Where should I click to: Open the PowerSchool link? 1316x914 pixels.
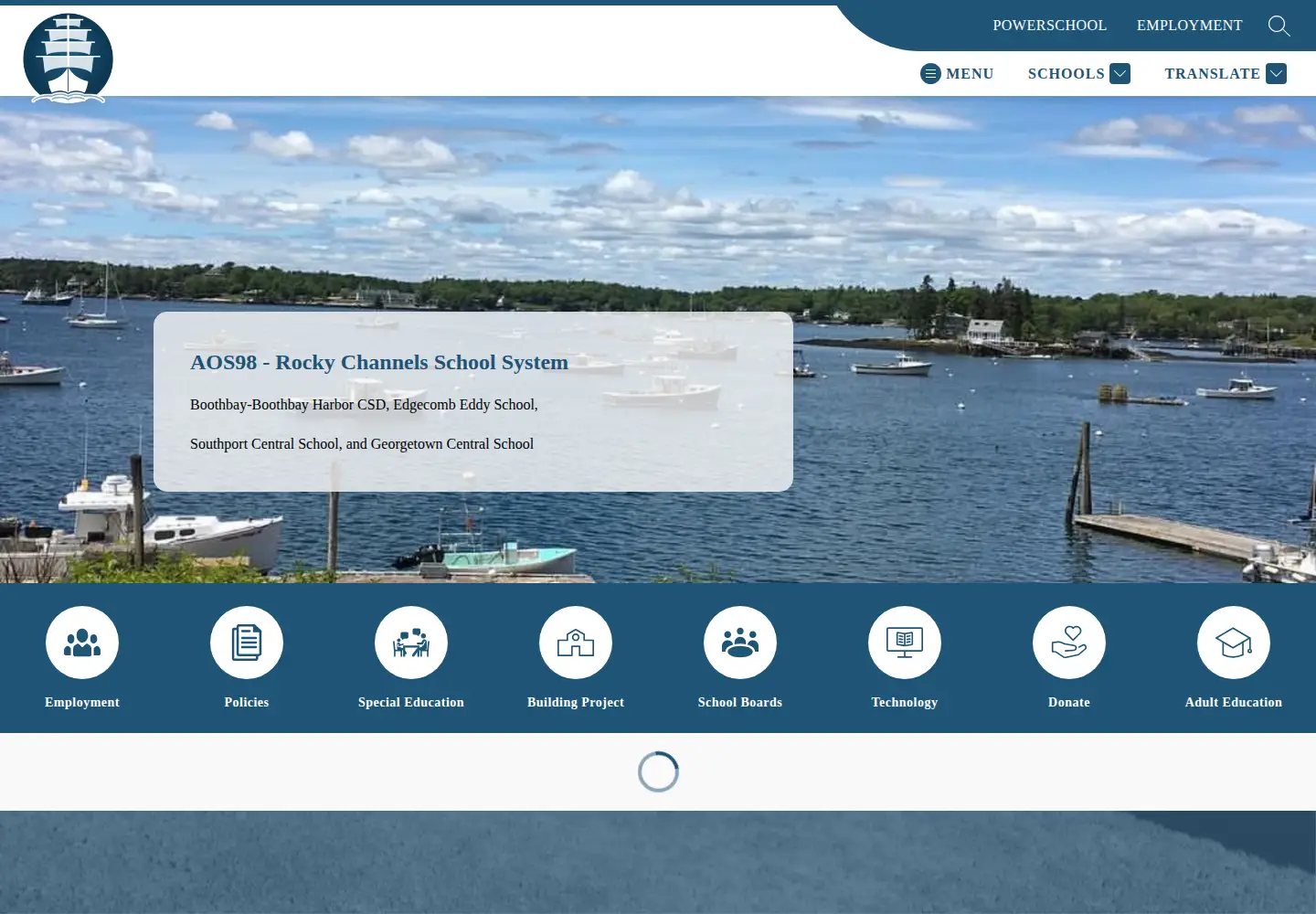1050,26
